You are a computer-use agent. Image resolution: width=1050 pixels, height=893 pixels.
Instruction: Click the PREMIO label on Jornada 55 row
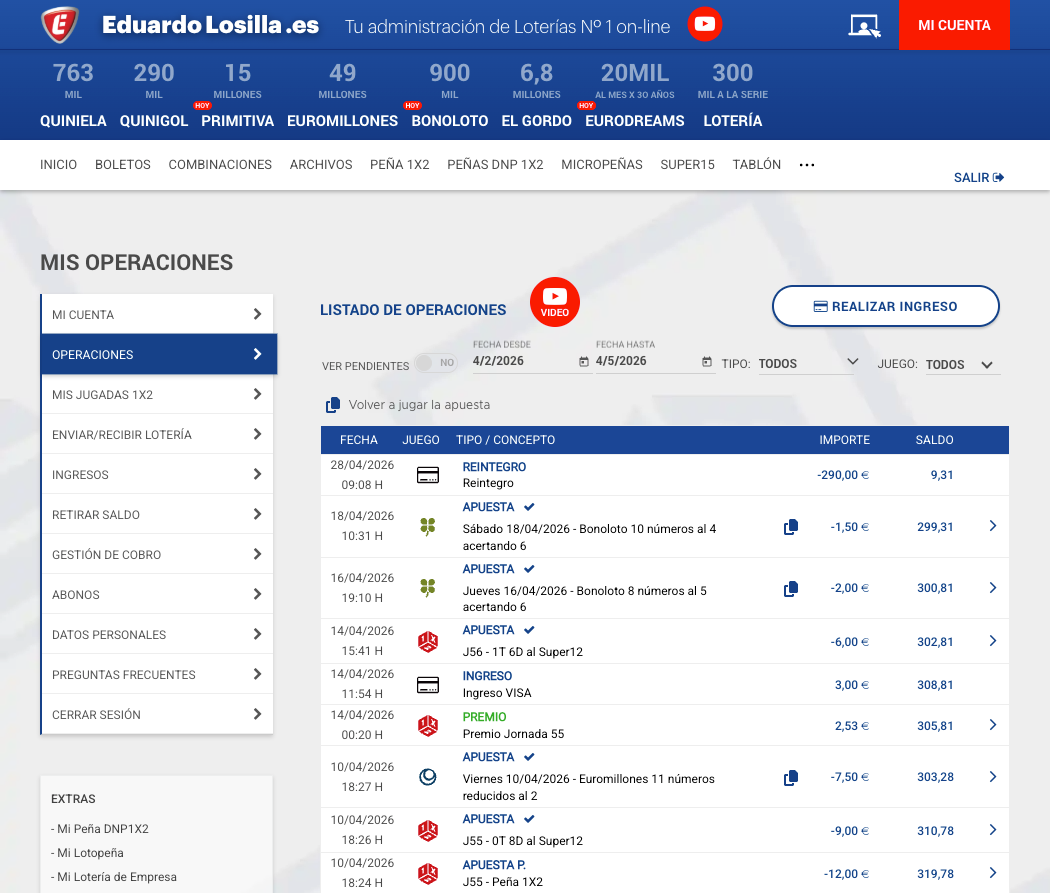click(x=484, y=717)
